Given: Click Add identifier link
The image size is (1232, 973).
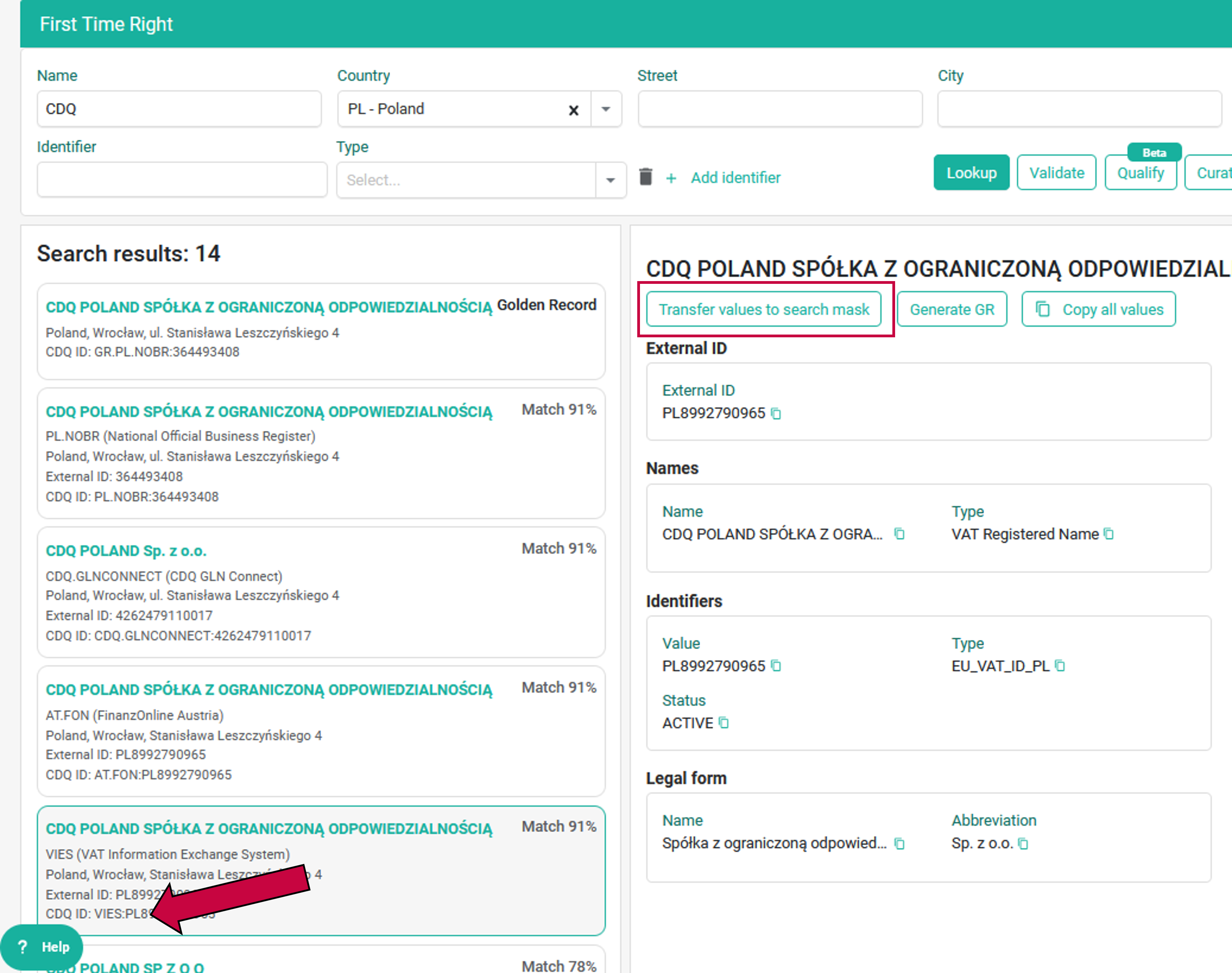Looking at the screenshot, I should point(736,178).
